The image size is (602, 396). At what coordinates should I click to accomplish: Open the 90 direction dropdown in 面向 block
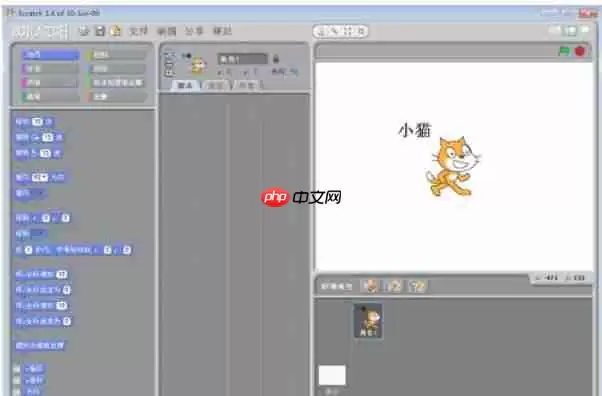point(40,177)
